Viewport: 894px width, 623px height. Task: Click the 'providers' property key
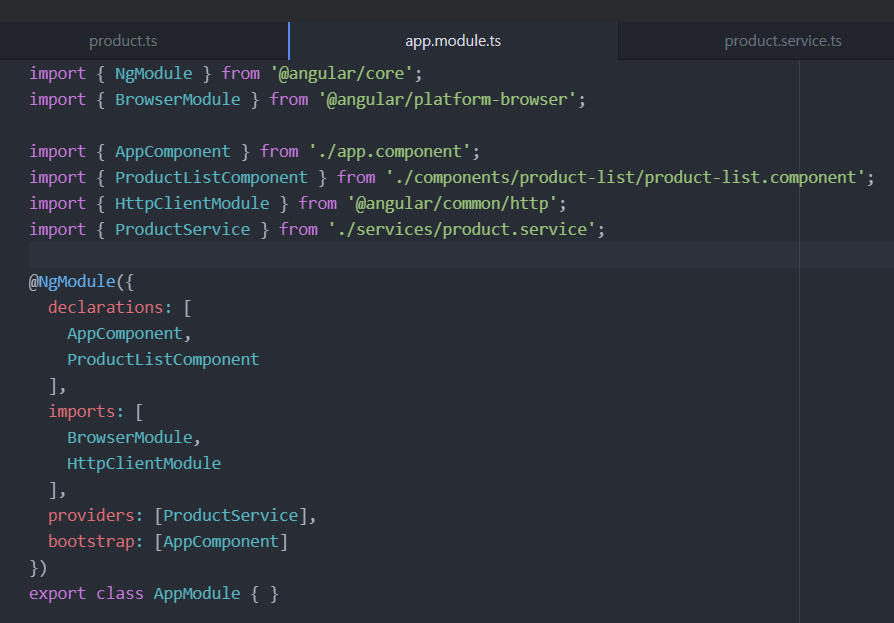pyautogui.click(x=91, y=516)
